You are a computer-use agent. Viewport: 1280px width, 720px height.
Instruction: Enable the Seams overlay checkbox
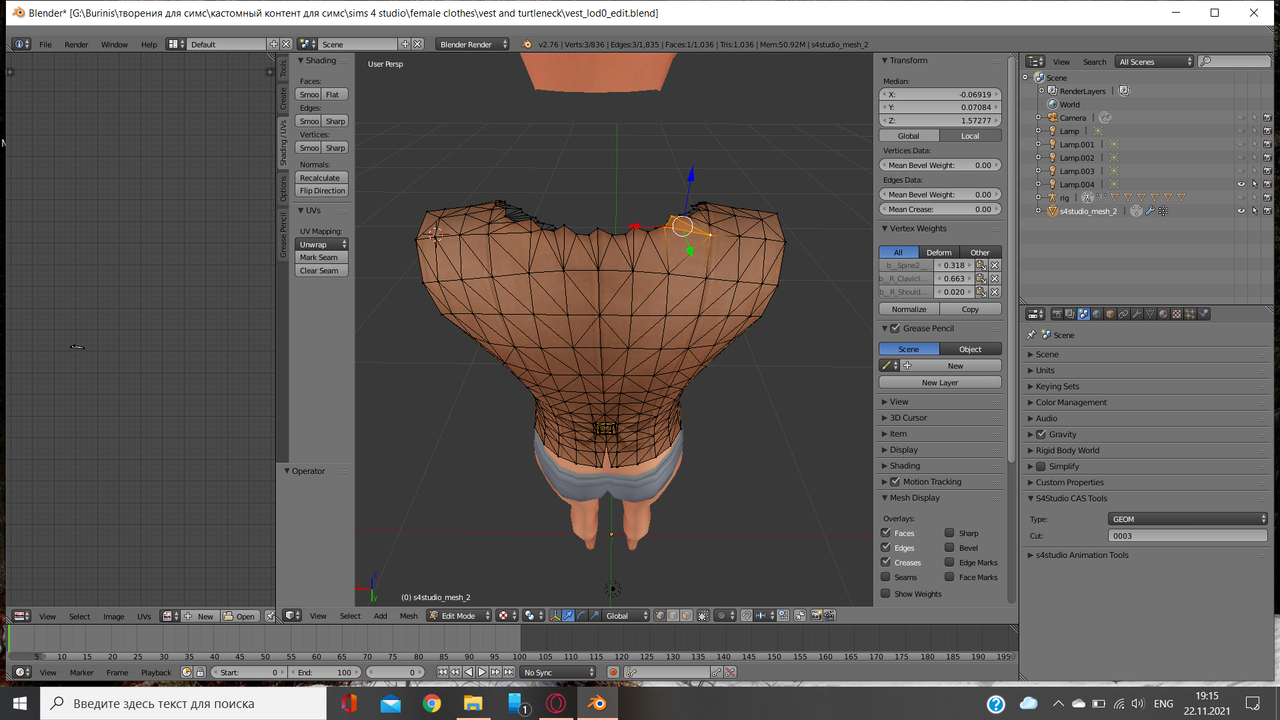tap(885, 577)
